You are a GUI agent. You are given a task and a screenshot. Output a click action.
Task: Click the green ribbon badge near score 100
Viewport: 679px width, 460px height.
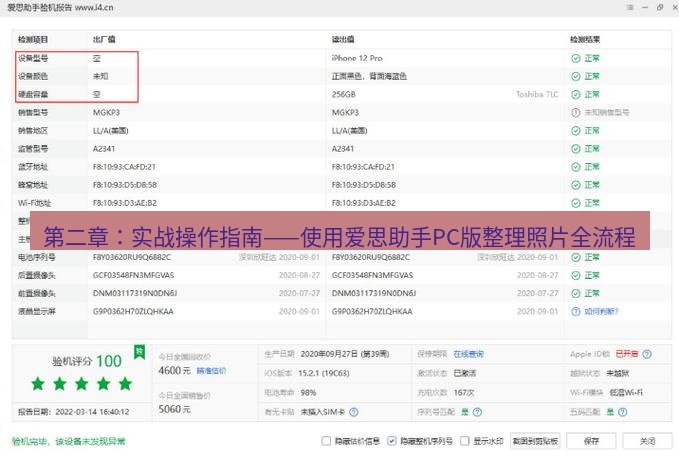[x=139, y=352]
